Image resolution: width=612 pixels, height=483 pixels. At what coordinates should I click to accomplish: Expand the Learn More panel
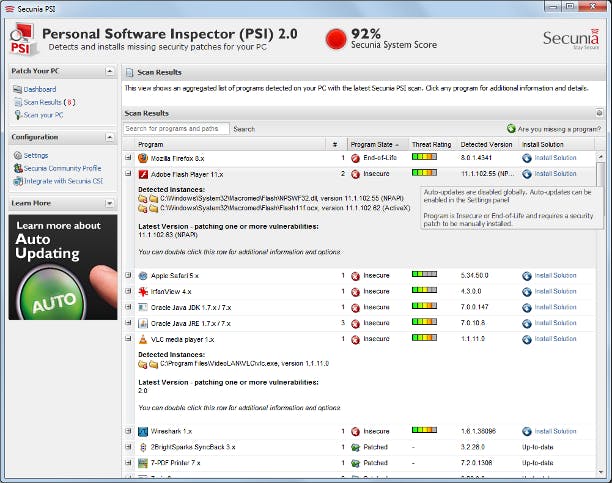click(x=109, y=203)
